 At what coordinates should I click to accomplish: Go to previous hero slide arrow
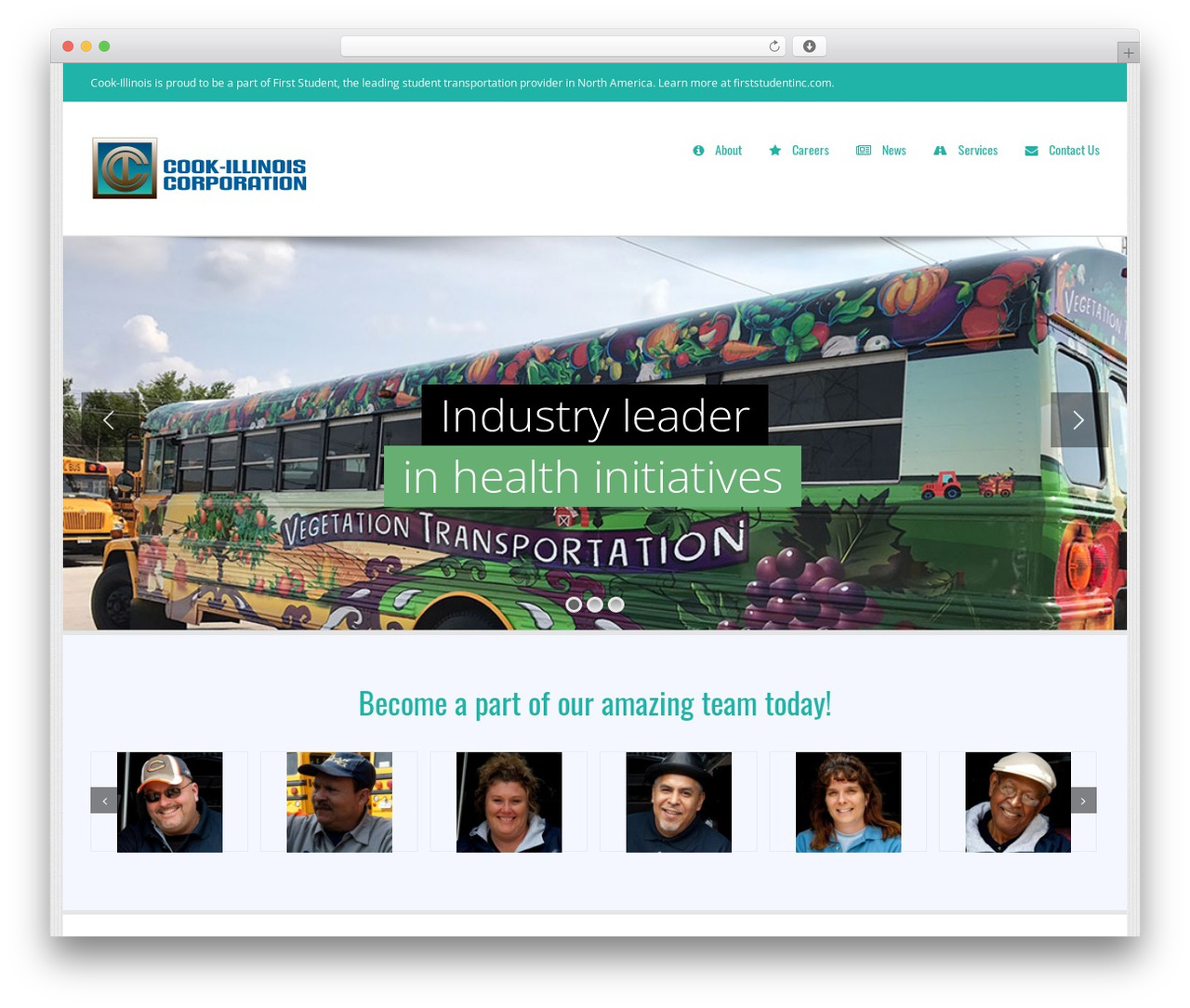tap(109, 419)
